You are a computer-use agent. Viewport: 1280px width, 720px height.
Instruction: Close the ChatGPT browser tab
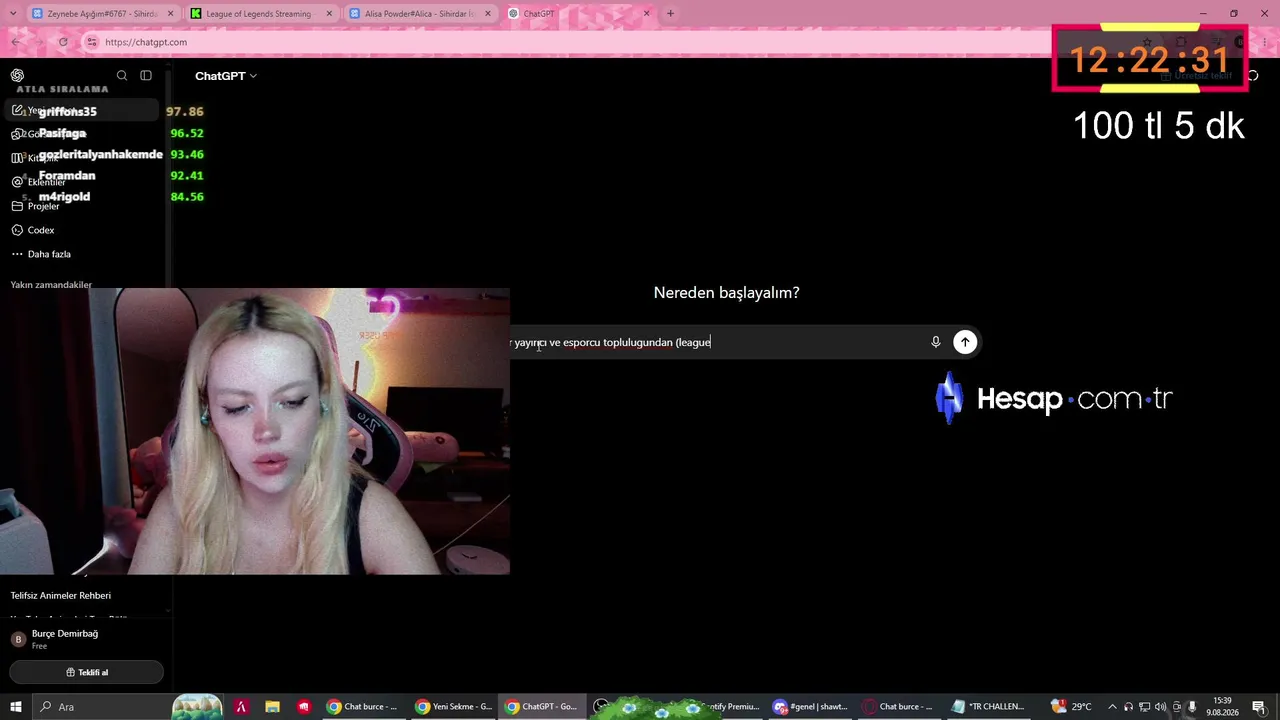[x=646, y=14]
